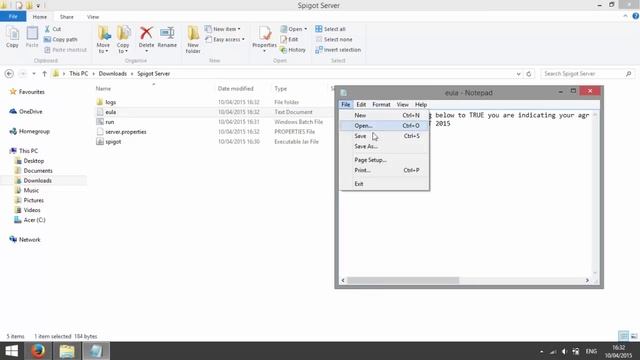Screen dimensions: 640x360
Task: Open the recent locations dropdown arrow
Action: click(x=34, y=74)
